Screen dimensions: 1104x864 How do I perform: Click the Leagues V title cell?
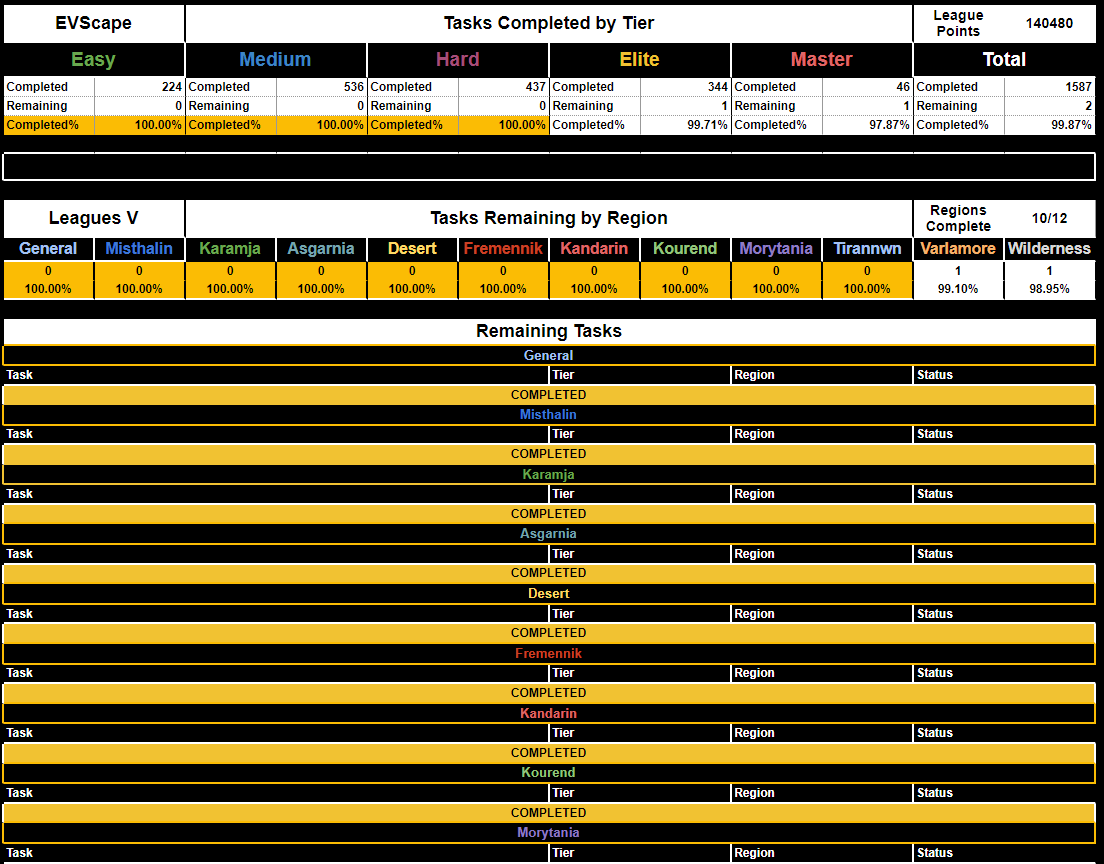coord(94,218)
